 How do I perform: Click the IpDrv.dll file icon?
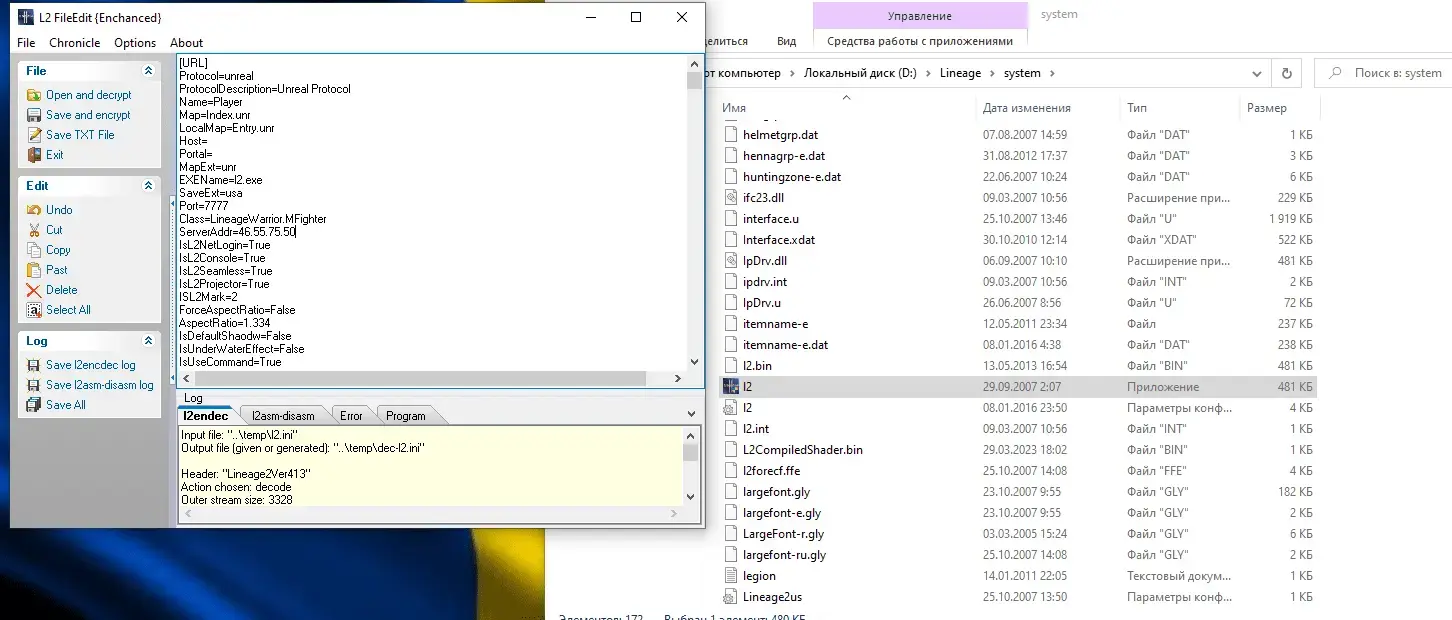[x=730, y=261]
